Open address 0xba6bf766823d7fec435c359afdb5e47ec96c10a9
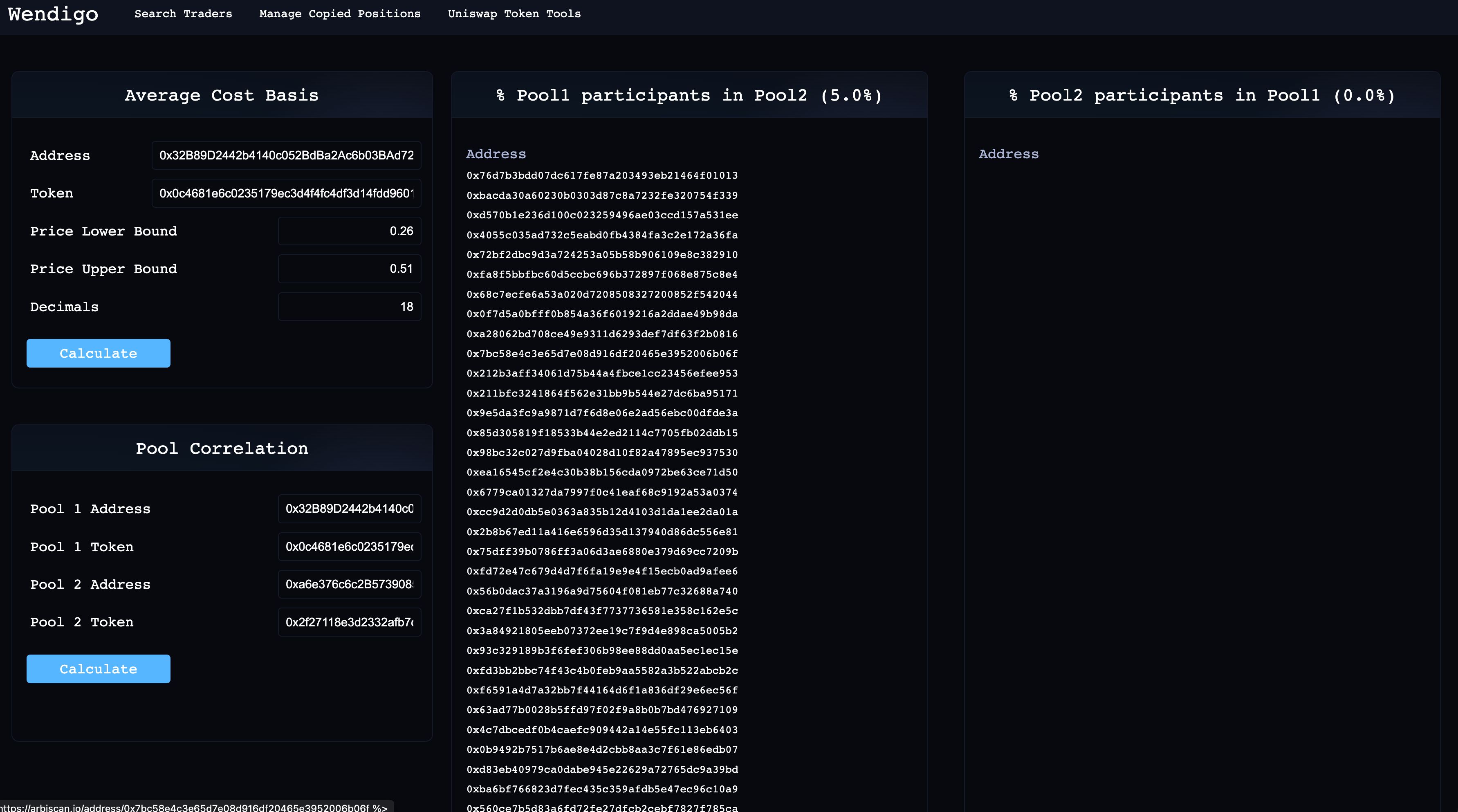This screenshot has height=812, width=1458. [602, 790]
